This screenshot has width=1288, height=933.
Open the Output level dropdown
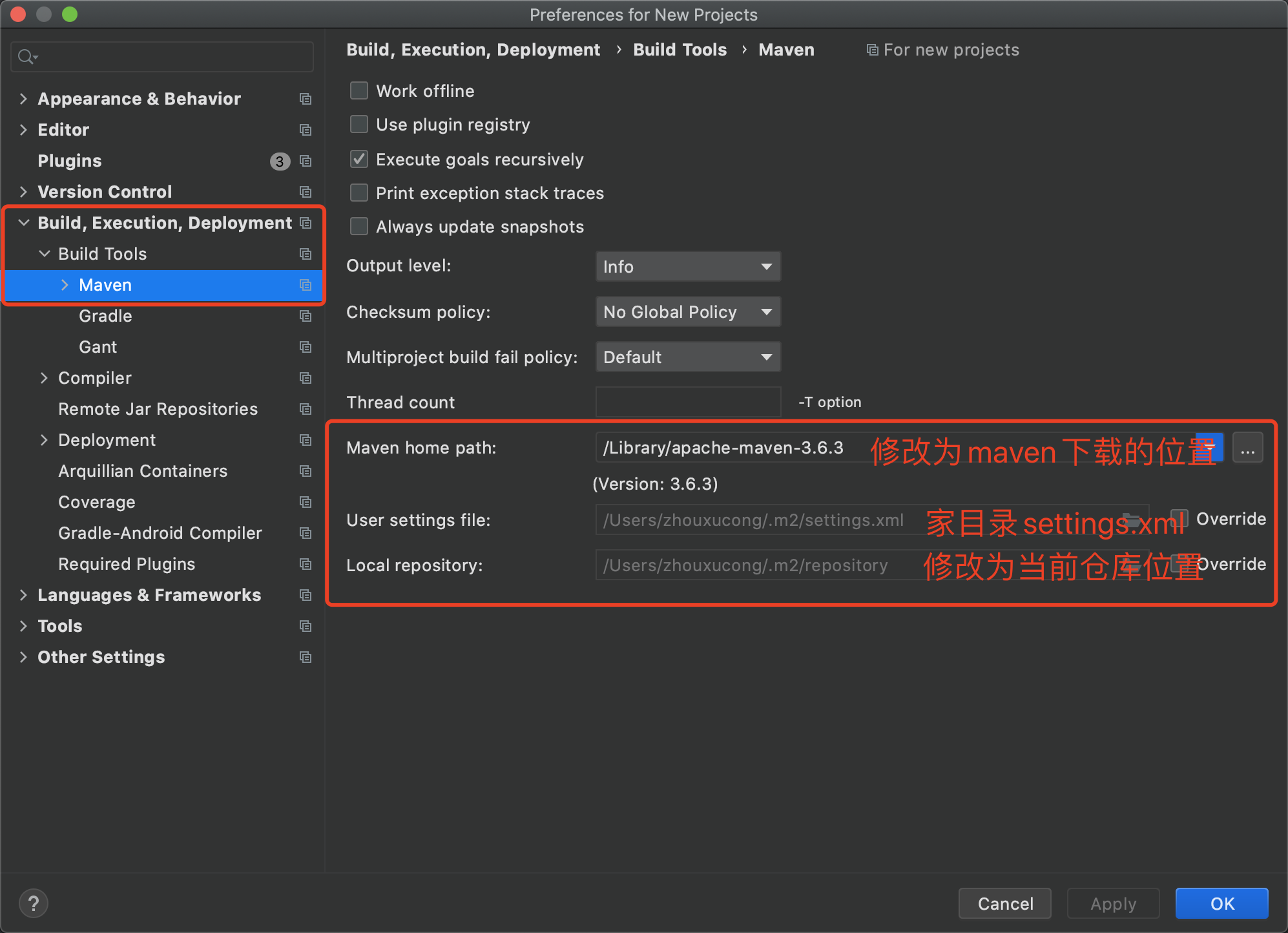point(688,266)
